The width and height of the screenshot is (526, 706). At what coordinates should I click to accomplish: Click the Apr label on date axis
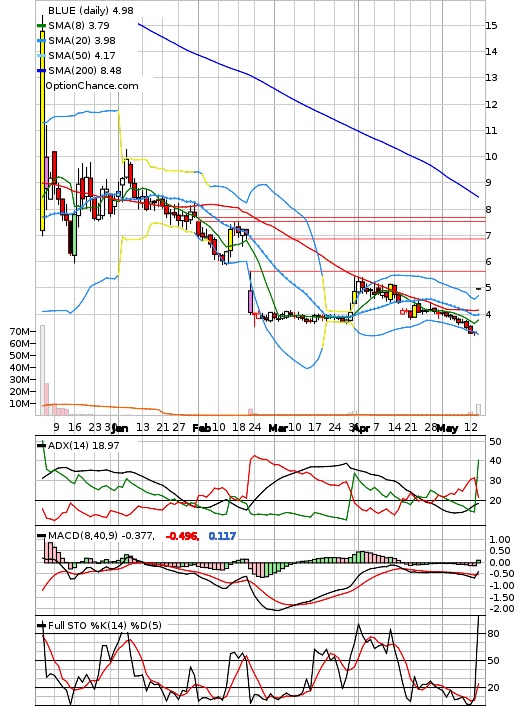tap(361, 428)
